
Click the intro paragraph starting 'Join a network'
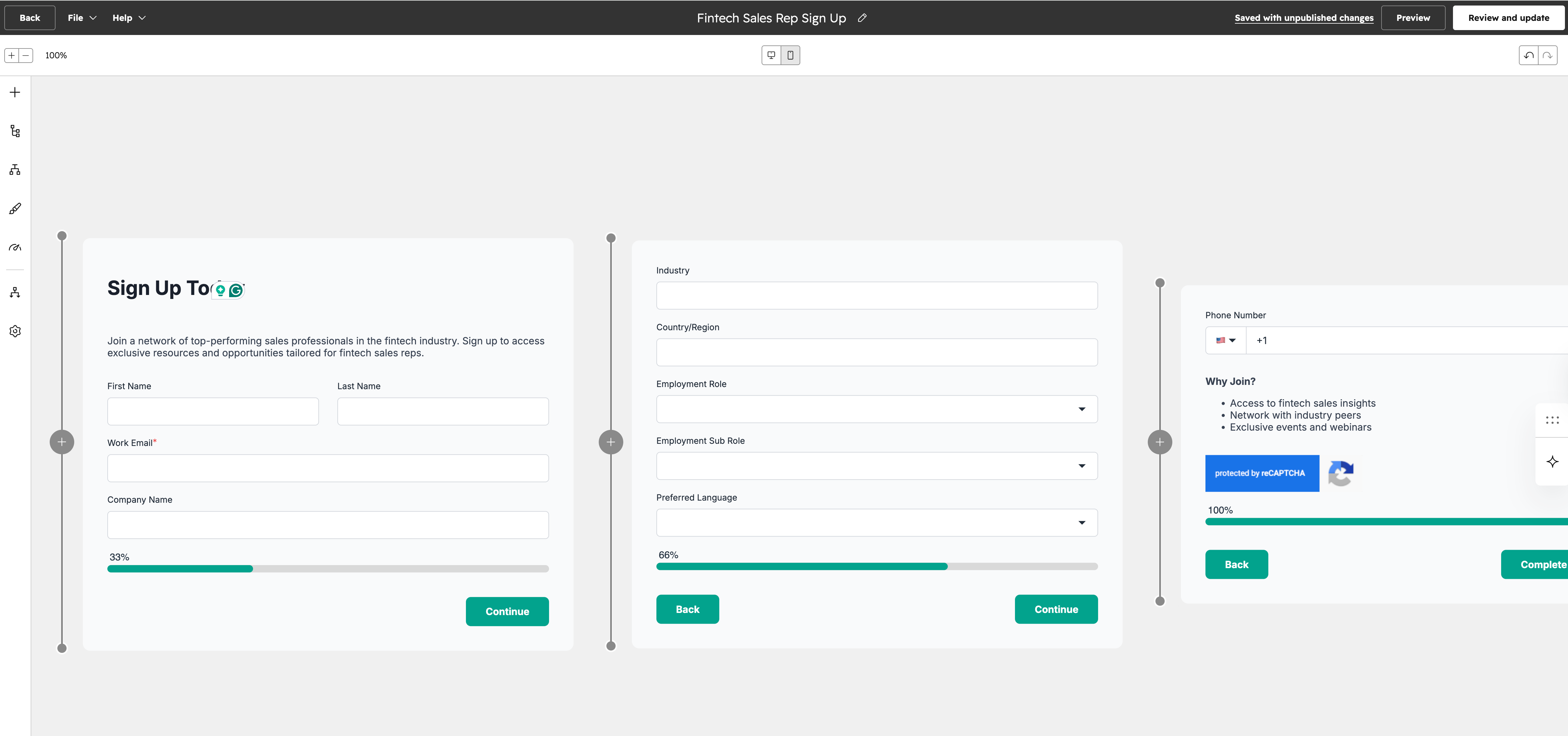coord(326,347)
